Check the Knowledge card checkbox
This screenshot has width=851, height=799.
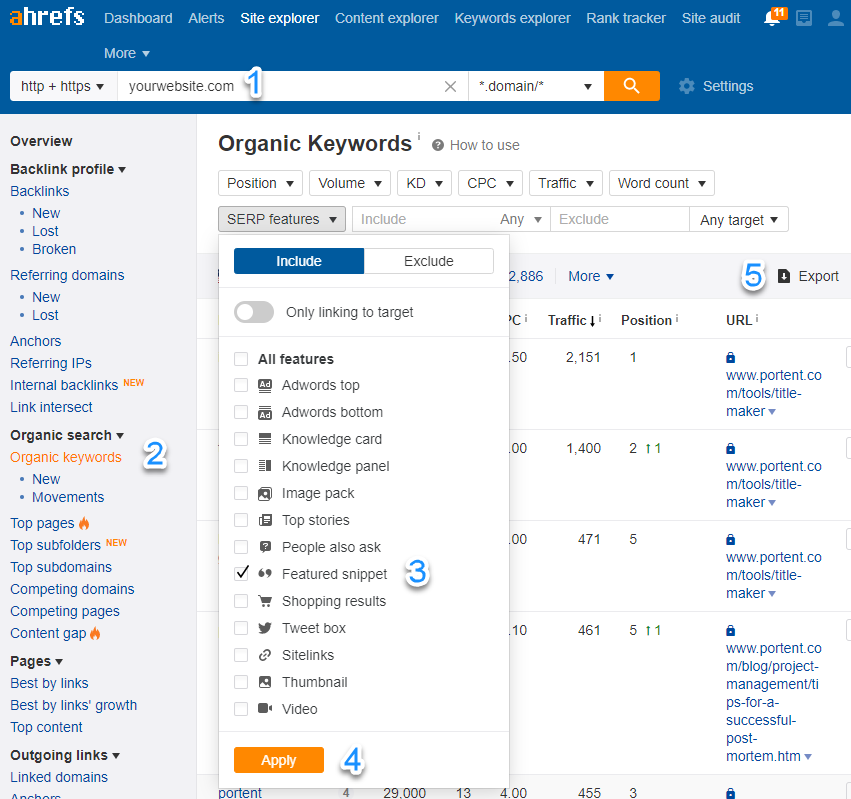241,439
